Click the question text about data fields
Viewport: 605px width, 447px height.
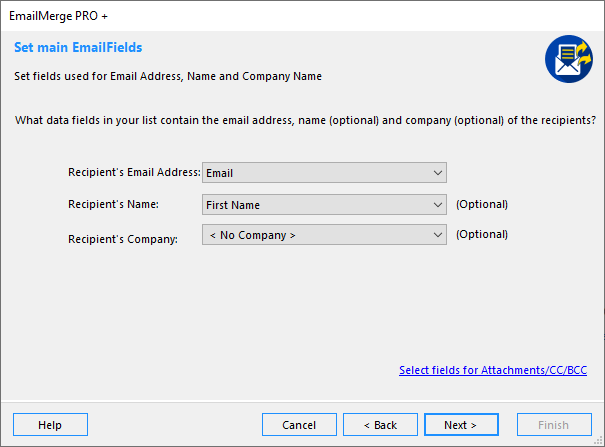click(x=305, y=120)
